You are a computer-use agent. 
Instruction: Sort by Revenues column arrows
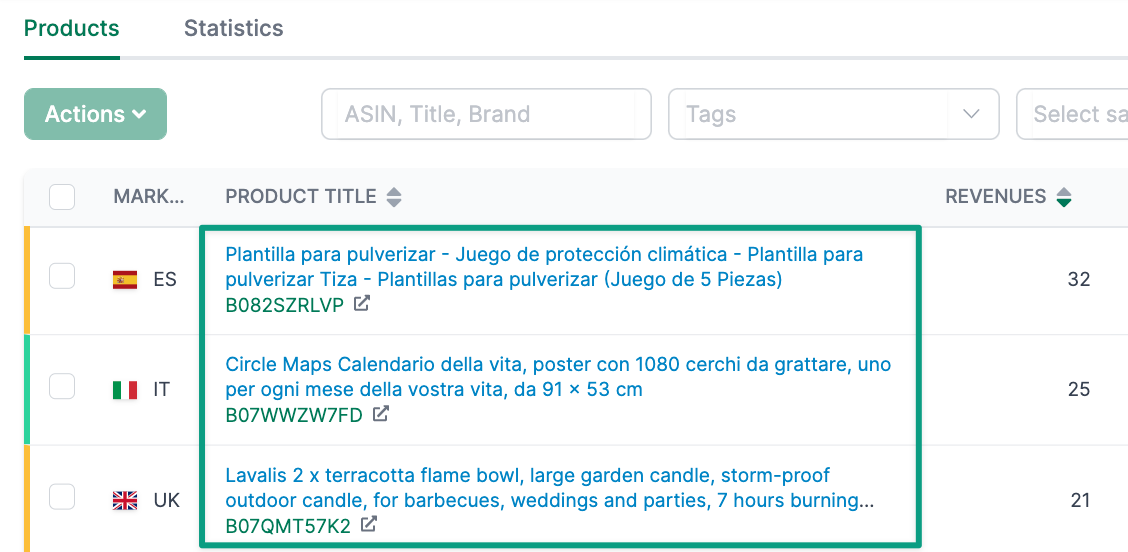[x=1064, y=197]
